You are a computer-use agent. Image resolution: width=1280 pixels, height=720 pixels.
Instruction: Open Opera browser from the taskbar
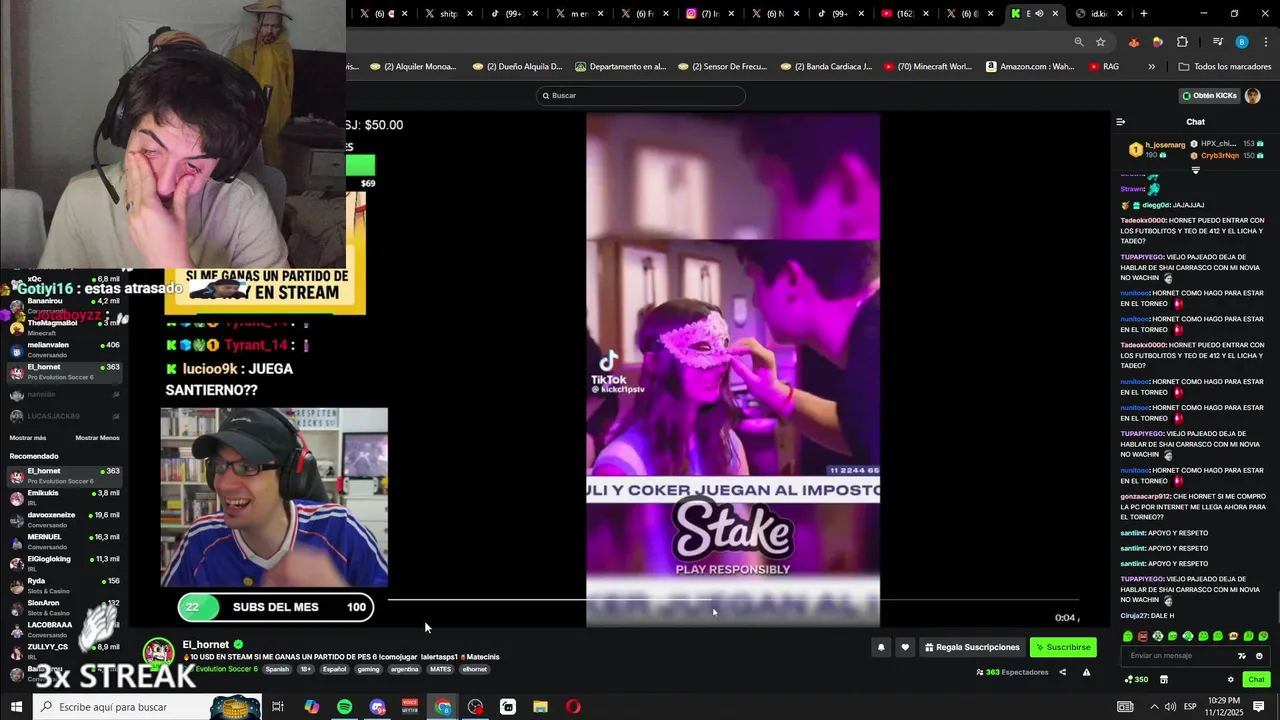(573, 707)
